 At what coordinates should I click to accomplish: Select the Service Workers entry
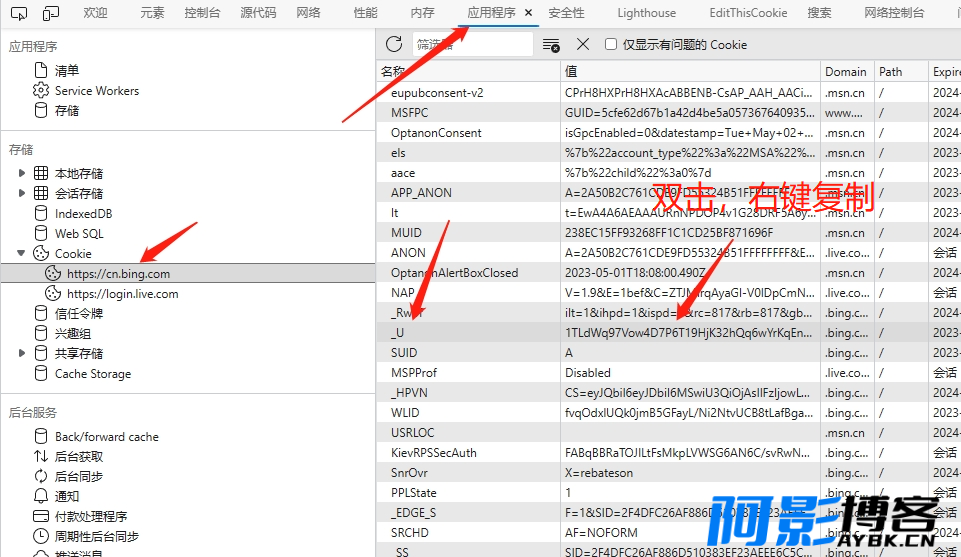[x=97, y=91]
